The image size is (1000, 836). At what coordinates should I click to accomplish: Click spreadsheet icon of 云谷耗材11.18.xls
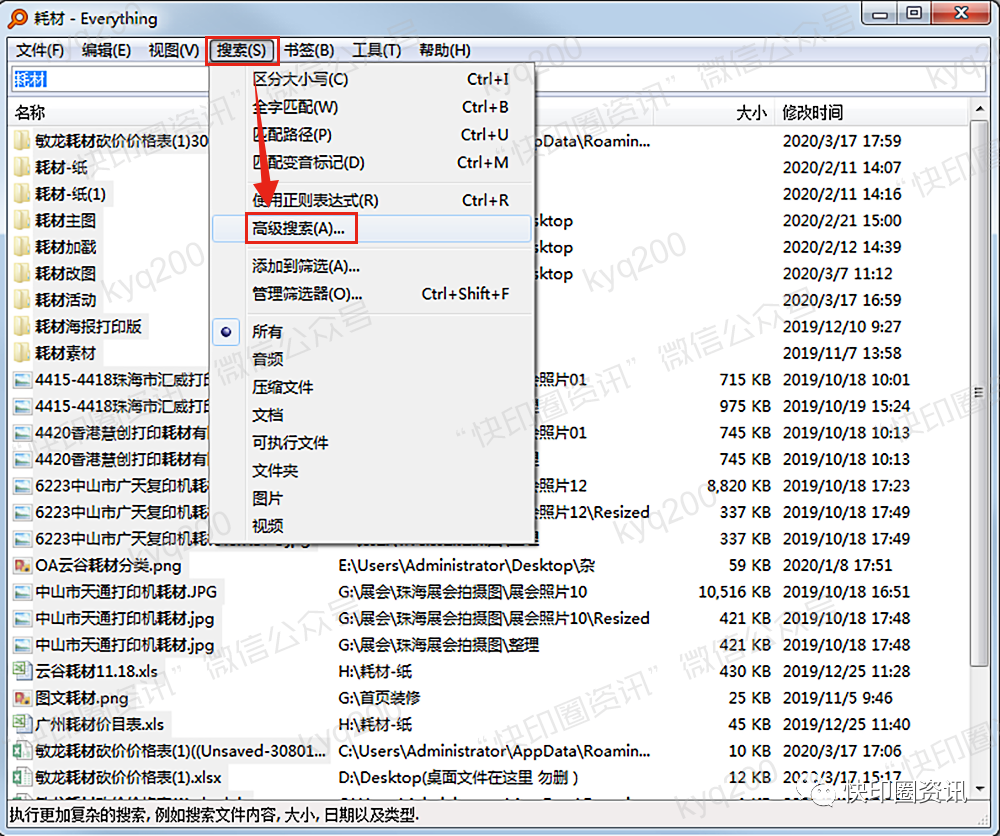click(22, 671)
